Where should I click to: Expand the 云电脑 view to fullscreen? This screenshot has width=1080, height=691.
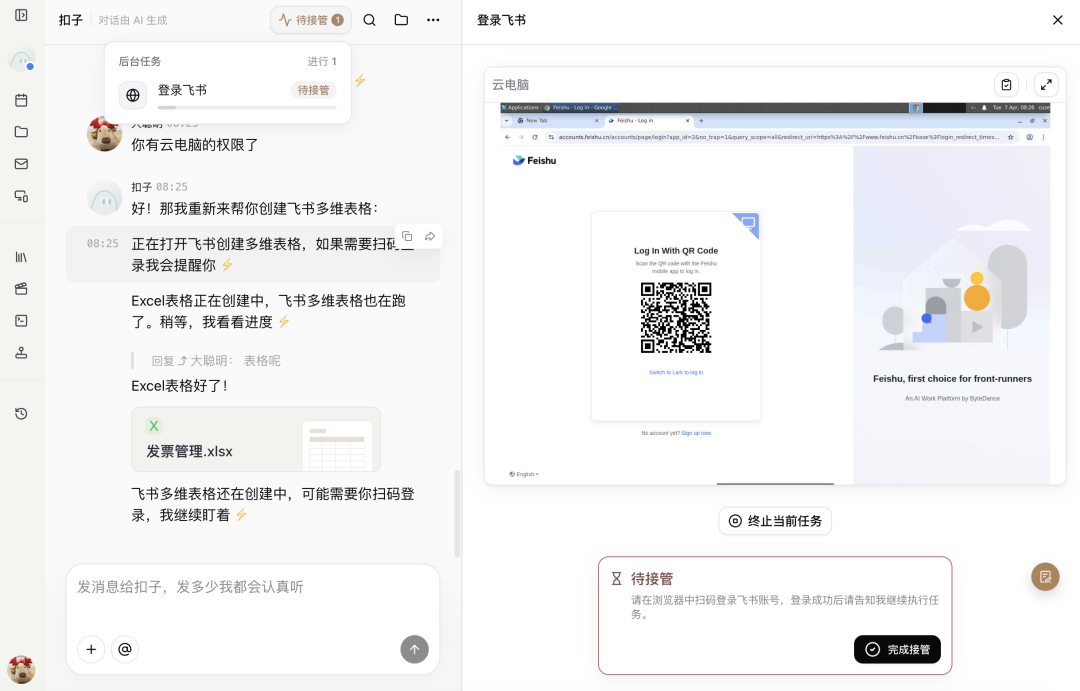(1045, 84)
